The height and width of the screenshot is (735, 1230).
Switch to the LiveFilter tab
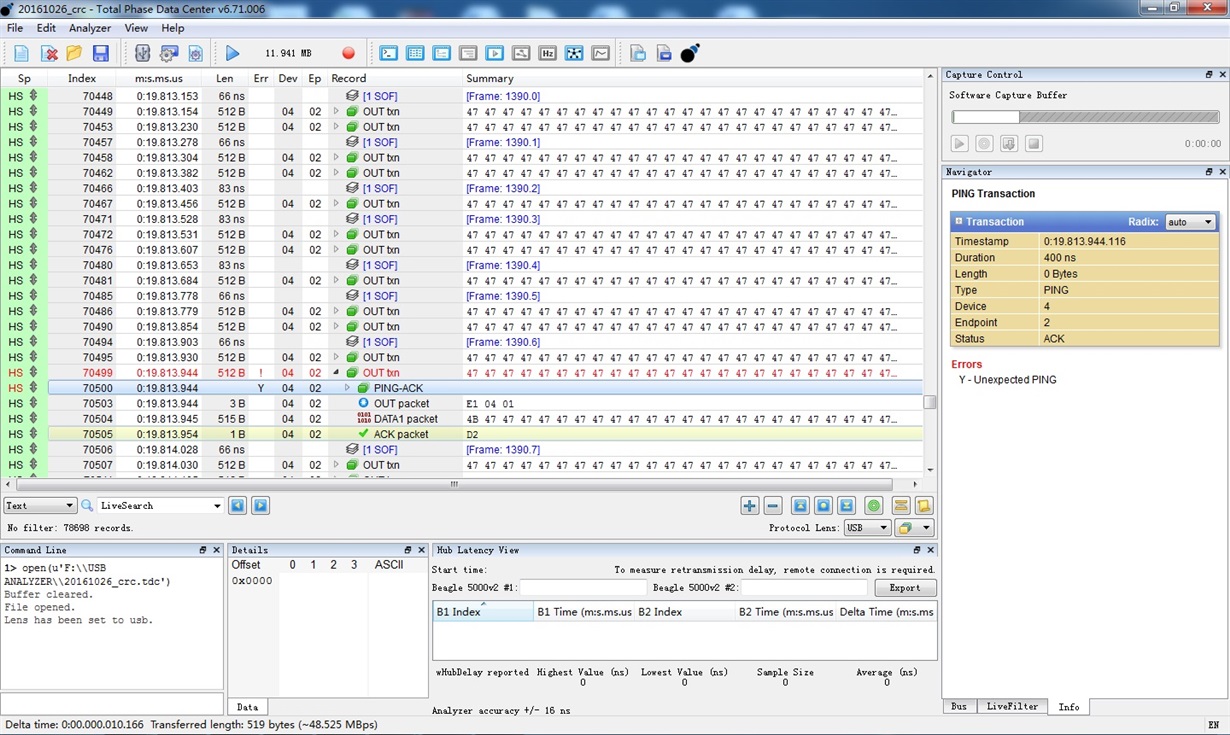[1012, 707]
